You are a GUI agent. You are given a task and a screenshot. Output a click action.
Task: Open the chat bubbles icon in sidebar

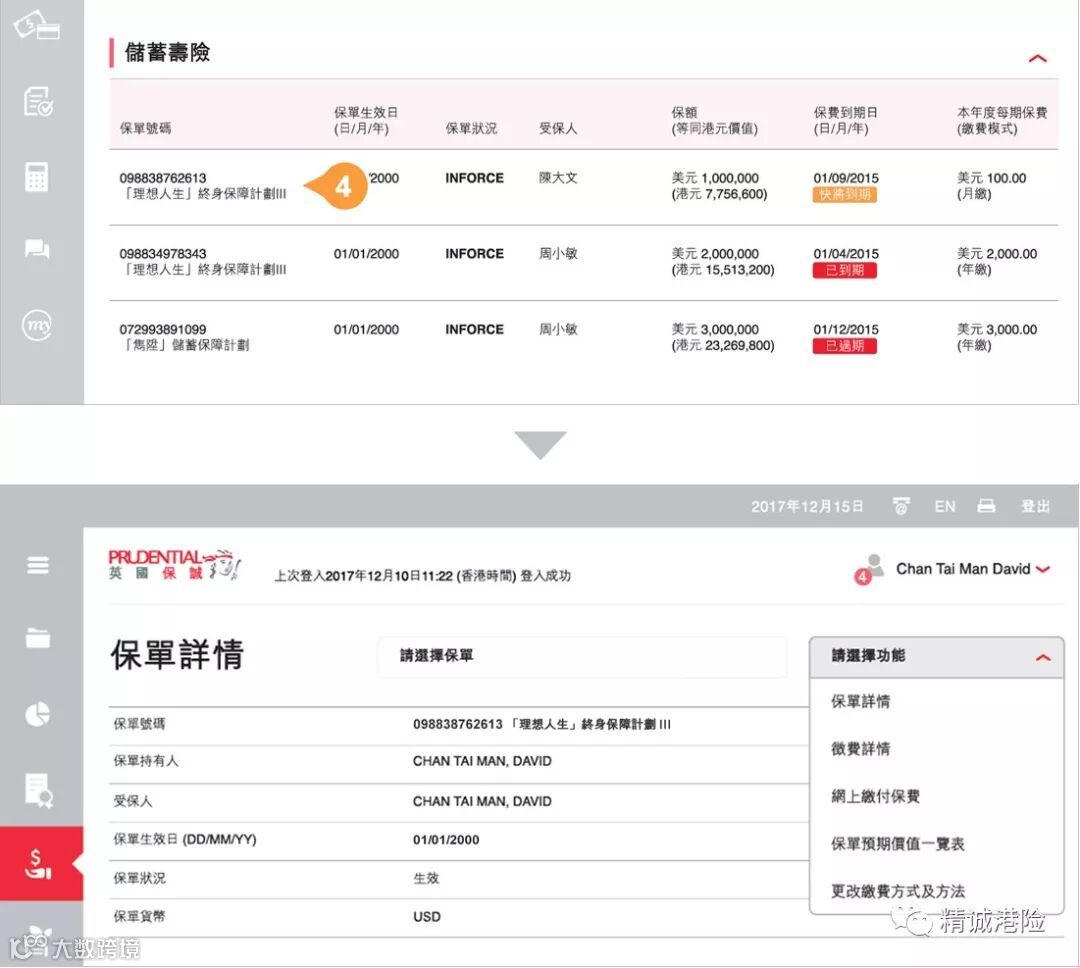coord(37,249)
